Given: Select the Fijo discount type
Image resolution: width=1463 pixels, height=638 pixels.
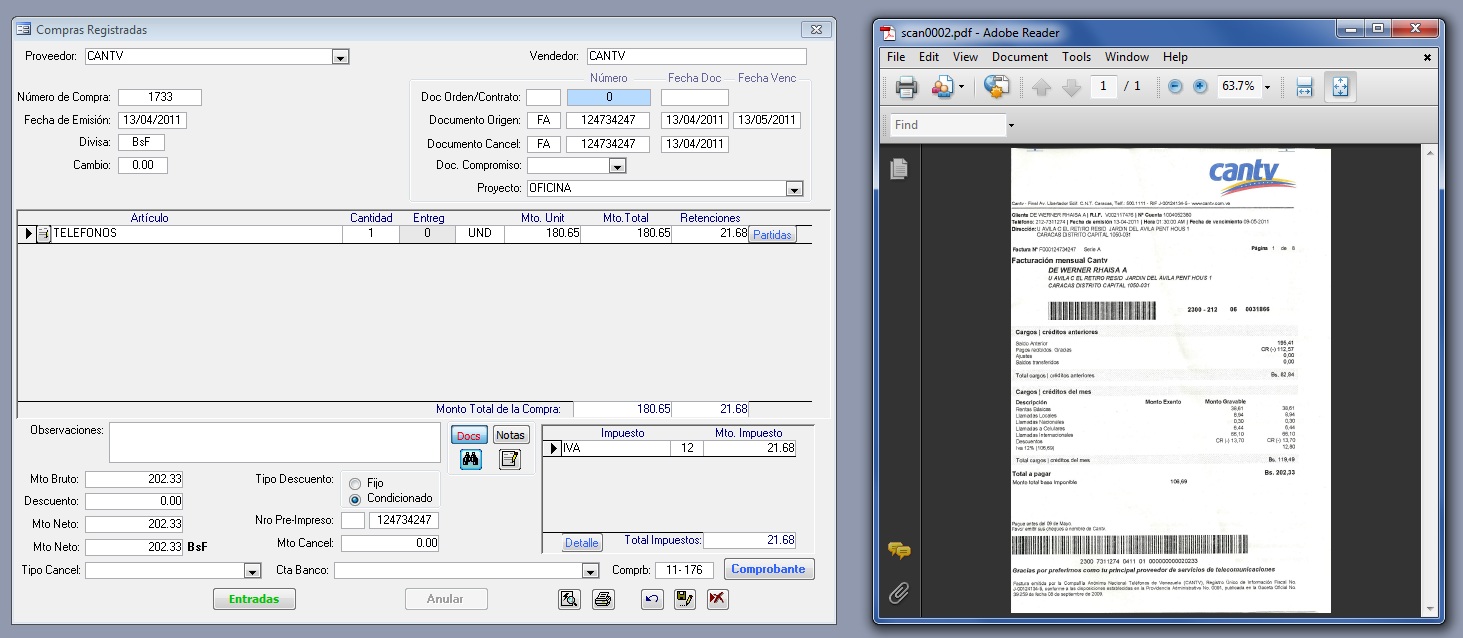Looking at the screenshot, I should point(354,483).
